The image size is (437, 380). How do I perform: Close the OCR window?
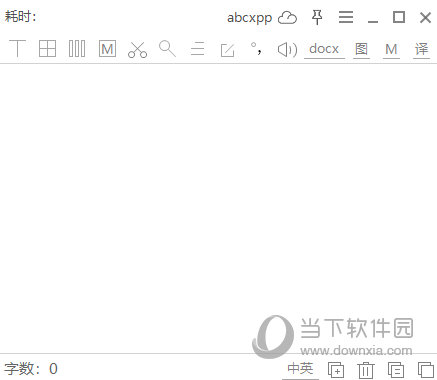425,17
